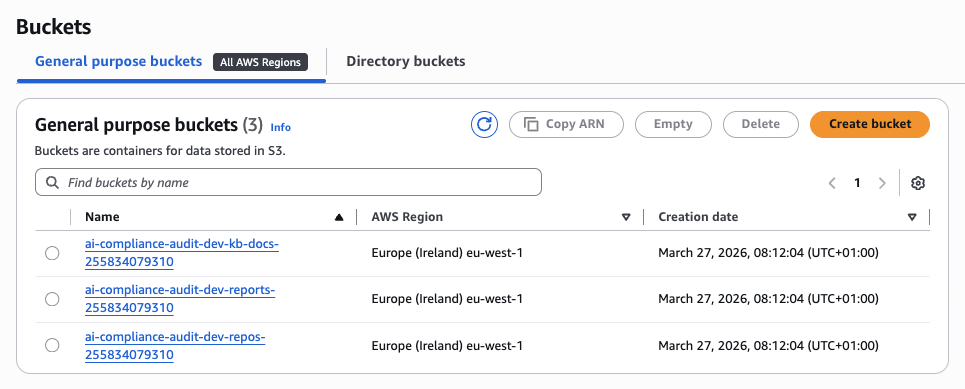Click the search magnifier icon
The height and width of the screenshot is (389, 965).
tap(52, 183)
